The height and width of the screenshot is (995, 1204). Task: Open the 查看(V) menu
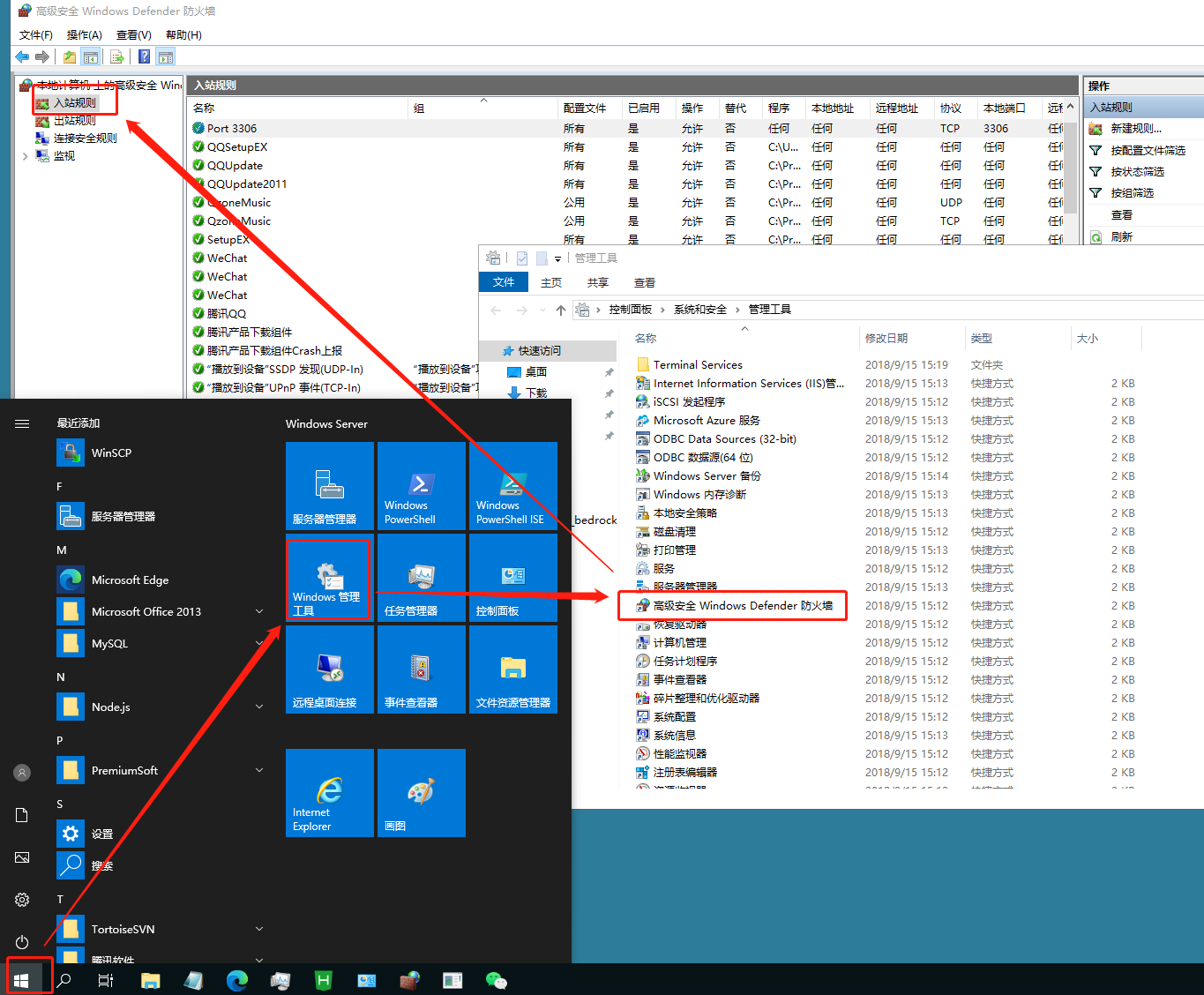tap(134, 35)
